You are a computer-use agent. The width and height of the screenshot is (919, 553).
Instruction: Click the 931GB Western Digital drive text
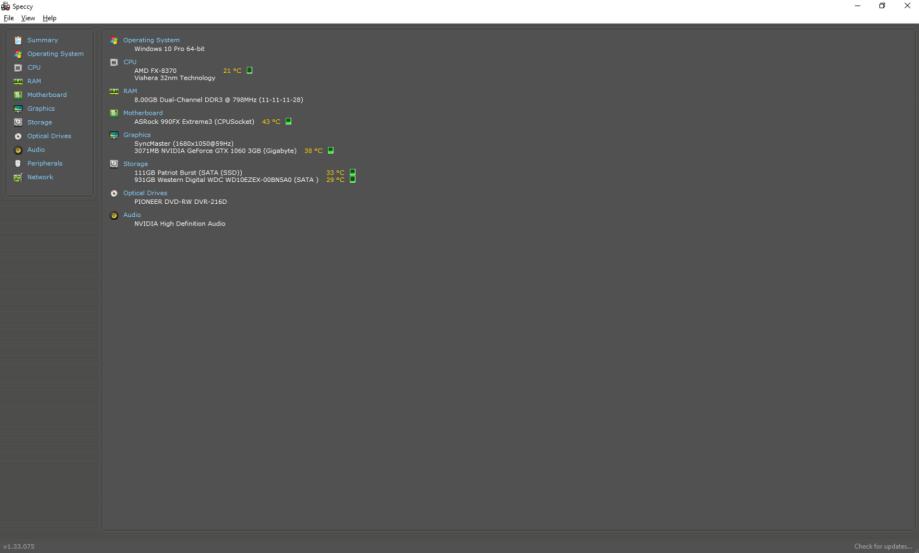226,180
